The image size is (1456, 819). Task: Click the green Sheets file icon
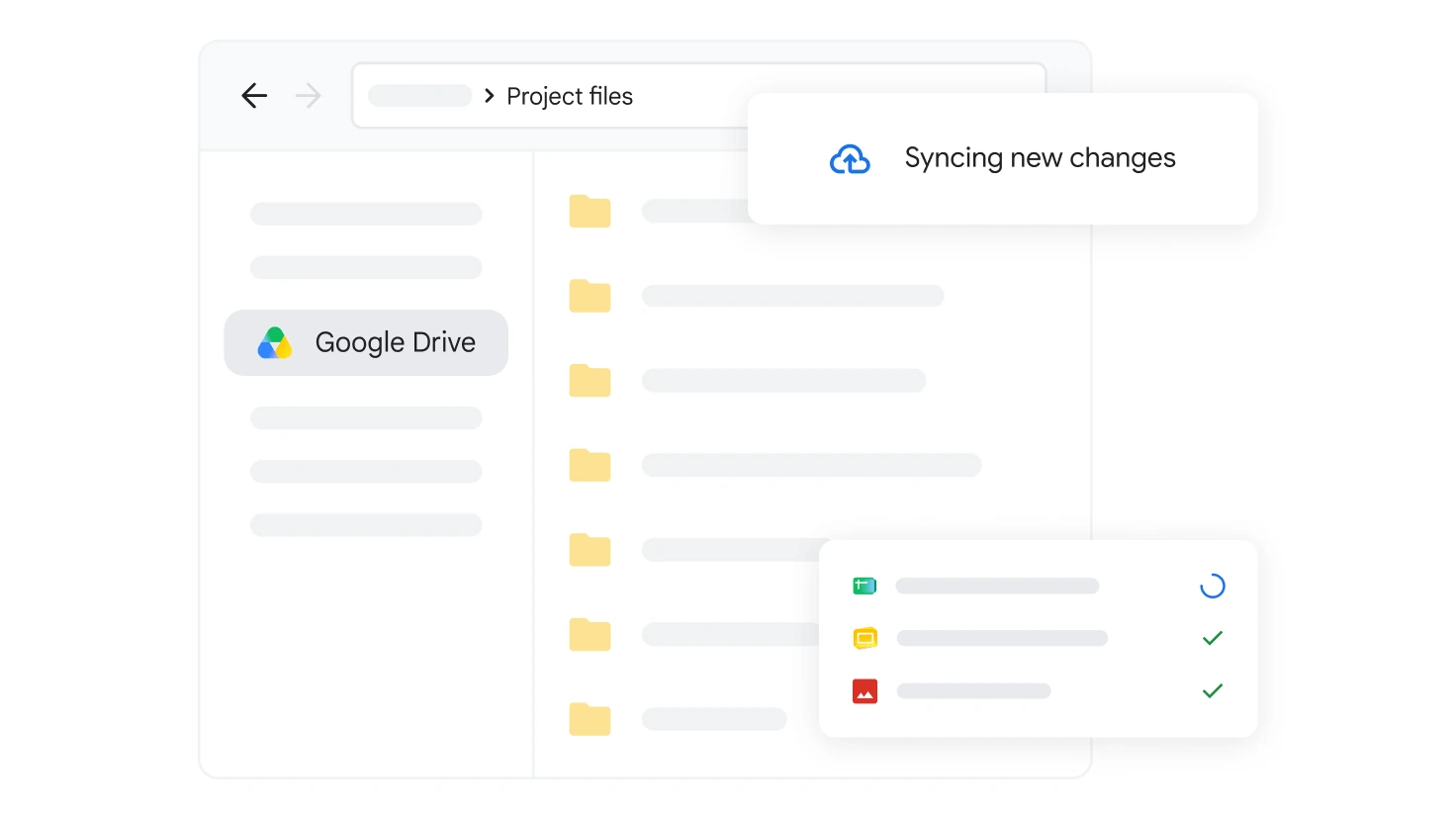click(x=864, y=586)
